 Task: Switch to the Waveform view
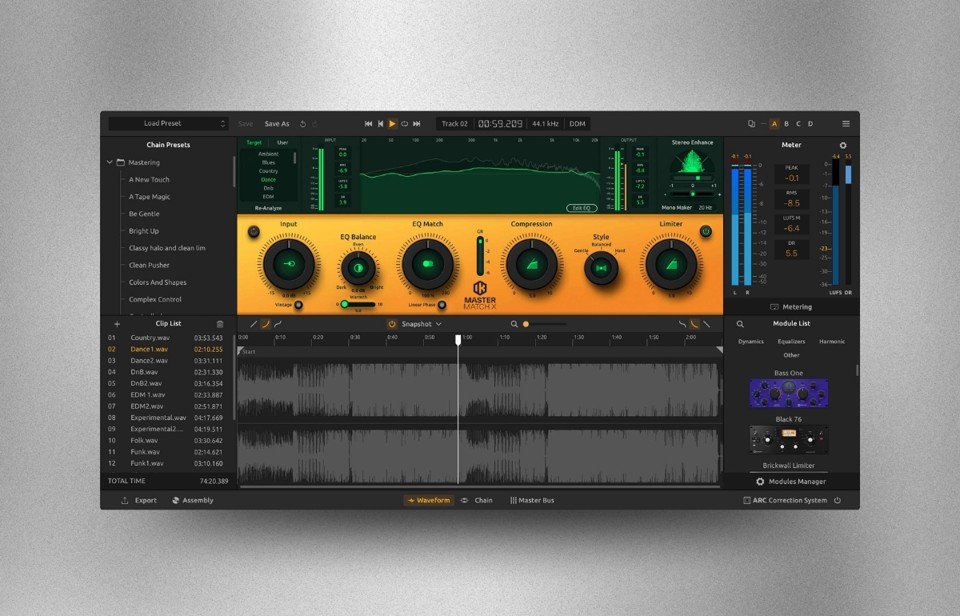tap(429, 500)
